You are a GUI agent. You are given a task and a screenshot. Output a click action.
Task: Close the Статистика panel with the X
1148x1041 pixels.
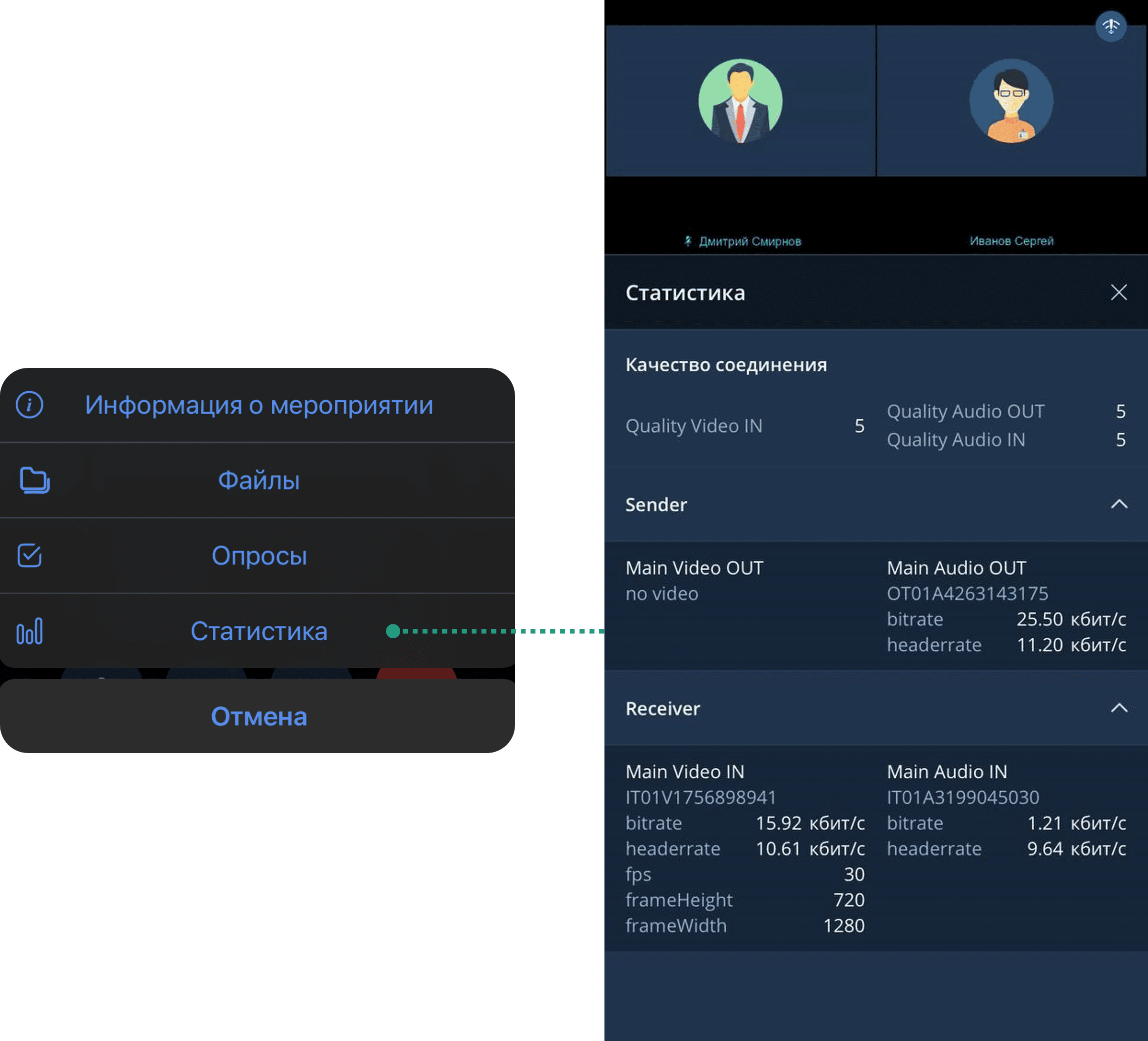coord(1118,292)
